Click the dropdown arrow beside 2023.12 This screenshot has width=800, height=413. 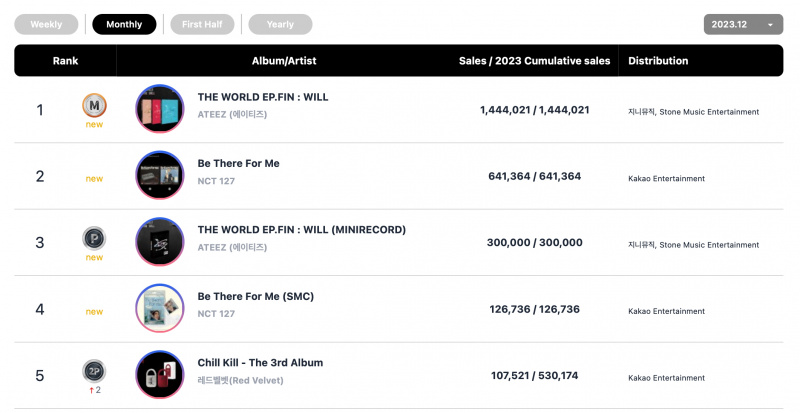click(770, 25)
